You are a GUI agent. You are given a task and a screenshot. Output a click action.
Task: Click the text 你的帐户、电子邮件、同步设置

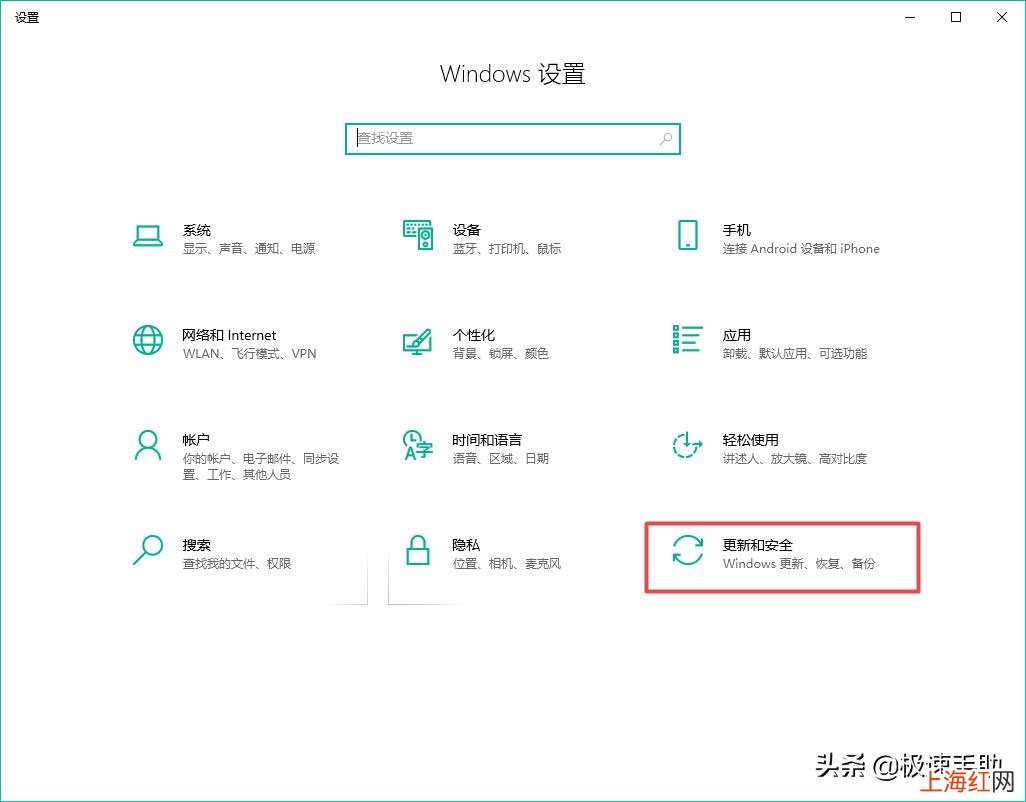(x=260, y=466)
